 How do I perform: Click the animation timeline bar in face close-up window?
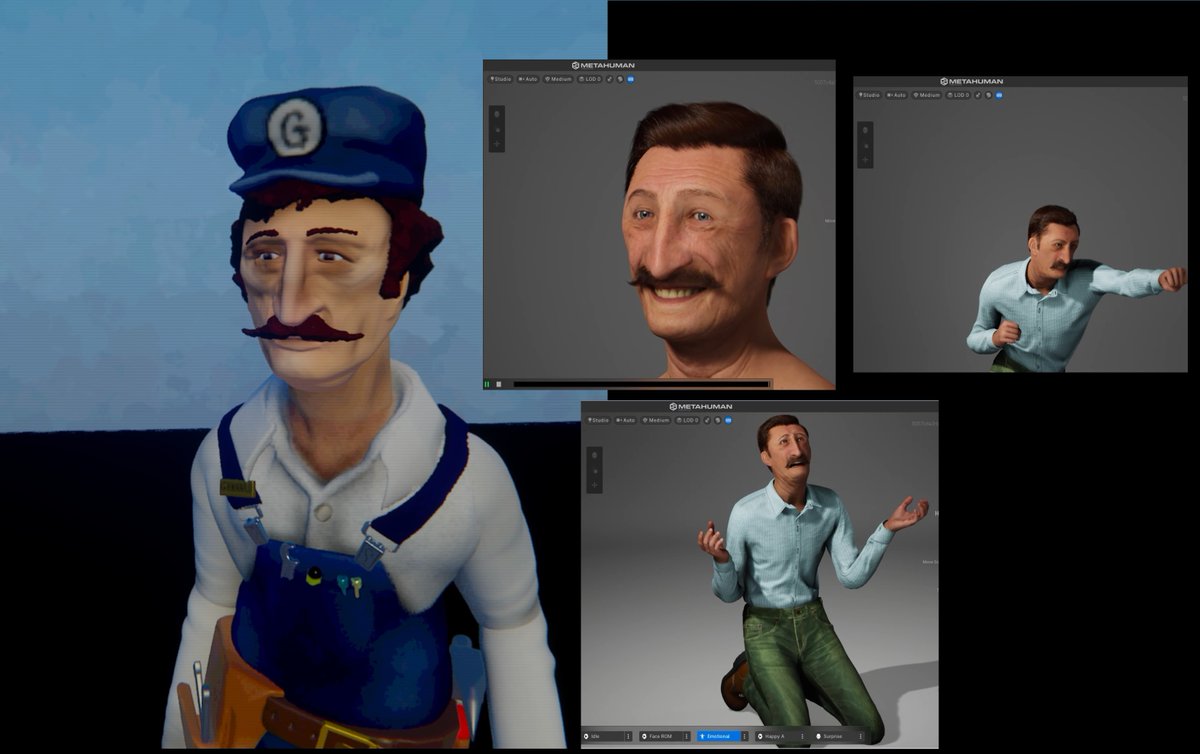[641, 384]
